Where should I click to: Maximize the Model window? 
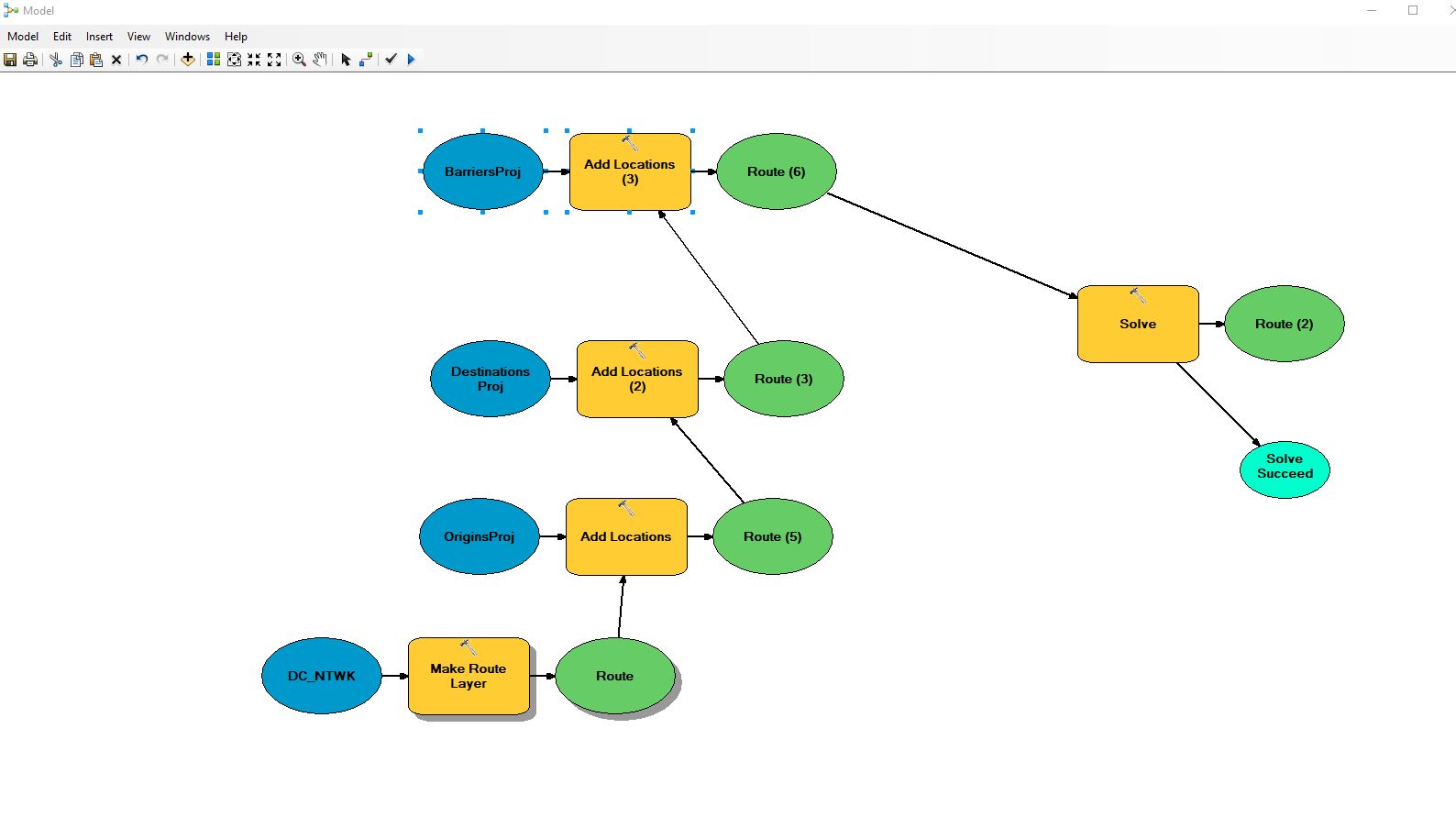click(1413, 10)
